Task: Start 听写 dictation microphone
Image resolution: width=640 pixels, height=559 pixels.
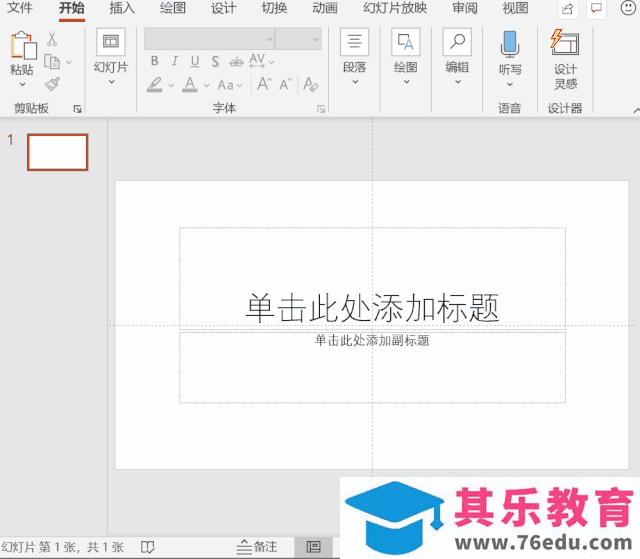Action: (510, 44)
